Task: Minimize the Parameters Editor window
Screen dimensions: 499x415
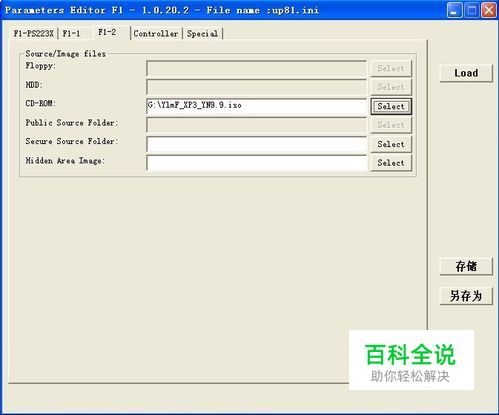Action: click(454, 10)
